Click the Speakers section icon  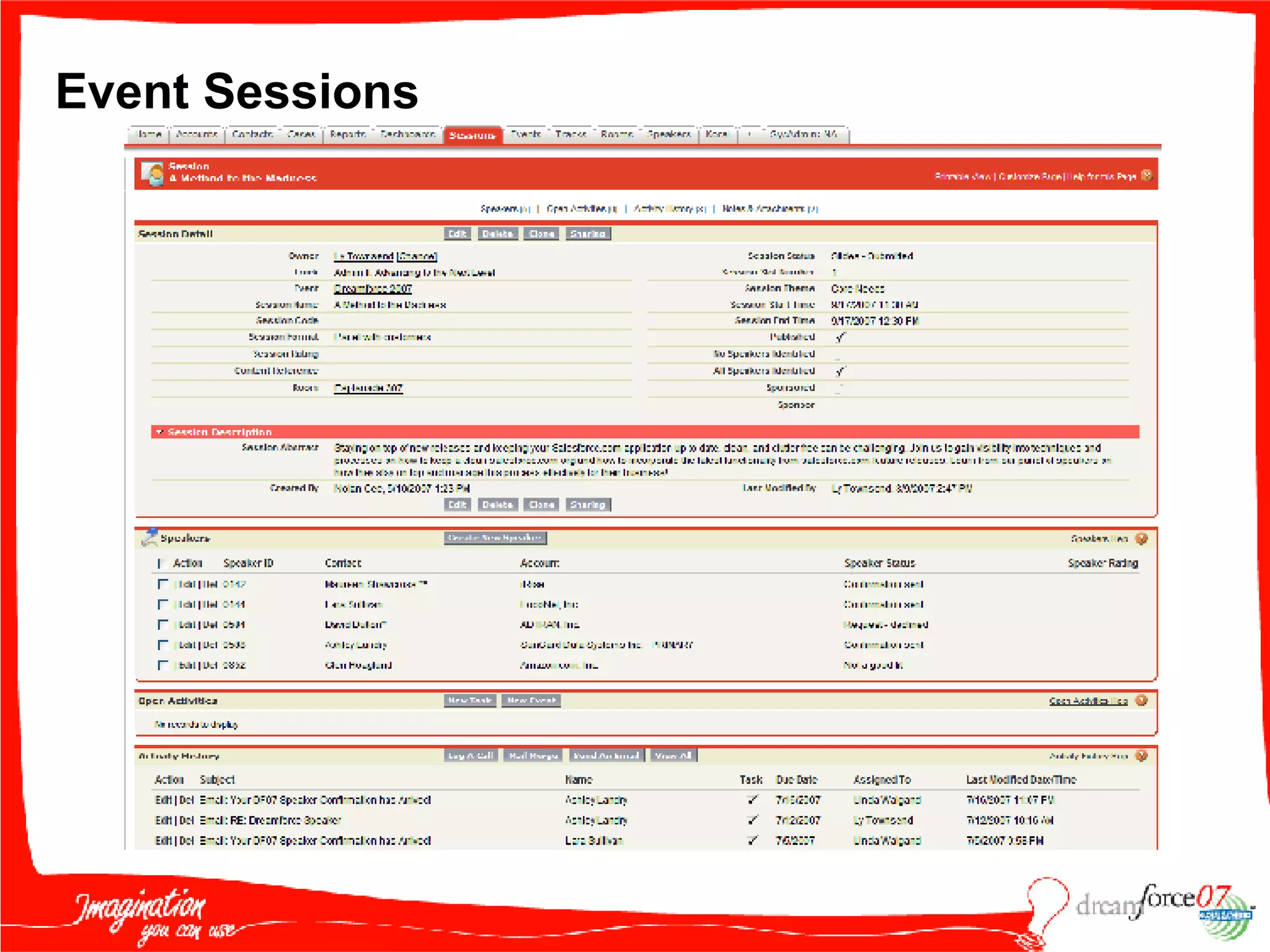149,537
